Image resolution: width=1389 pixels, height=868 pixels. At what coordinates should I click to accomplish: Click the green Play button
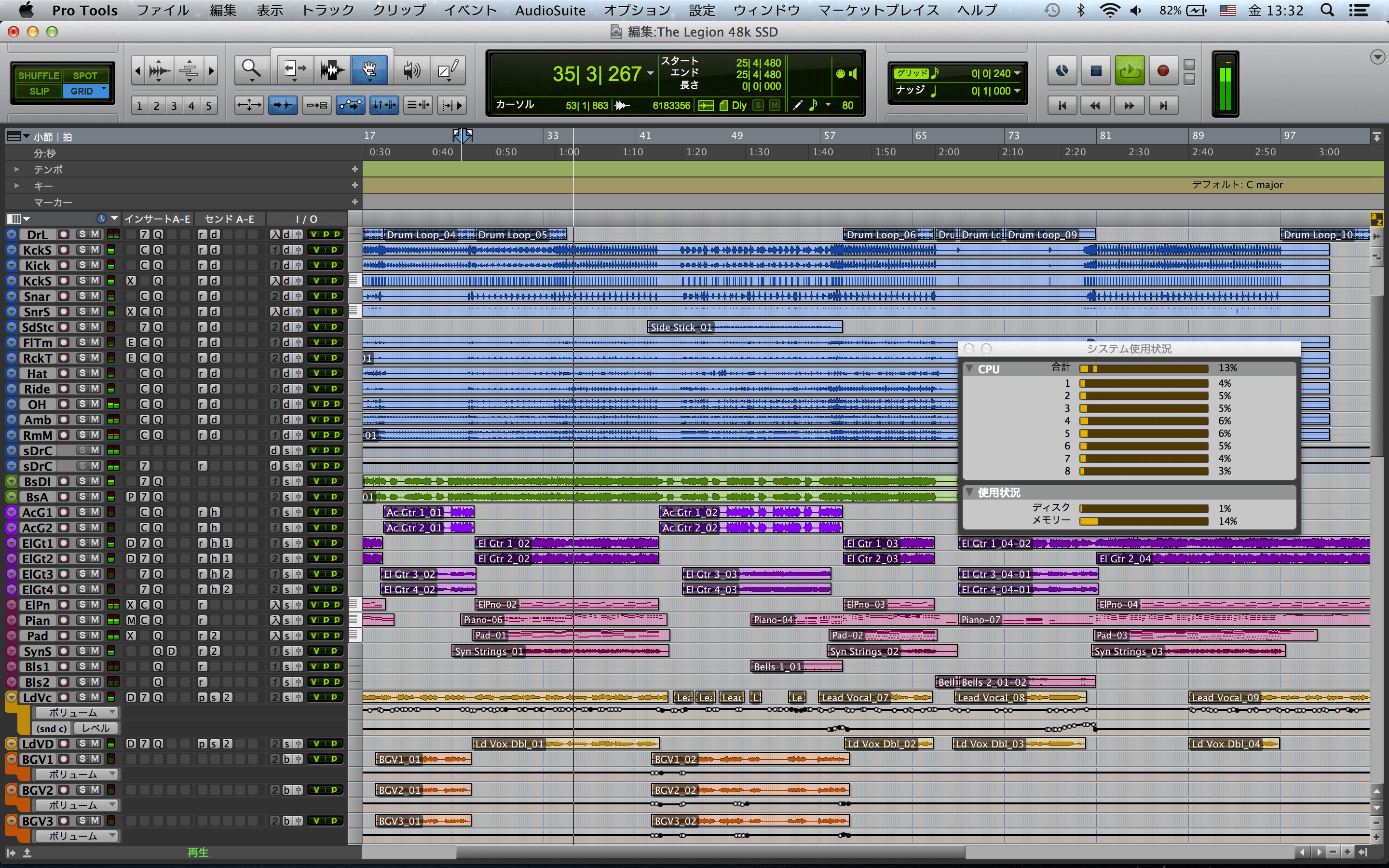tap(1130, 70)
